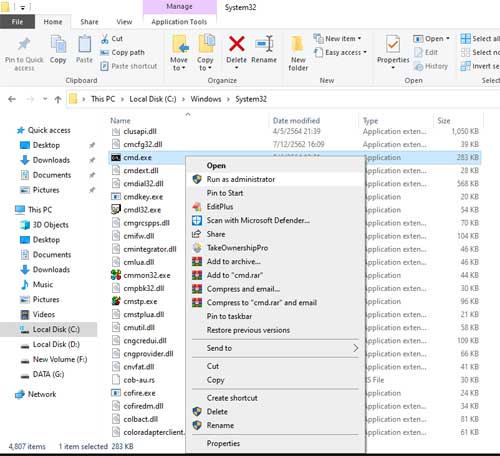The image size is (500, 456).
Task: Open the Application Tools tab
Action: pos(179,22)
